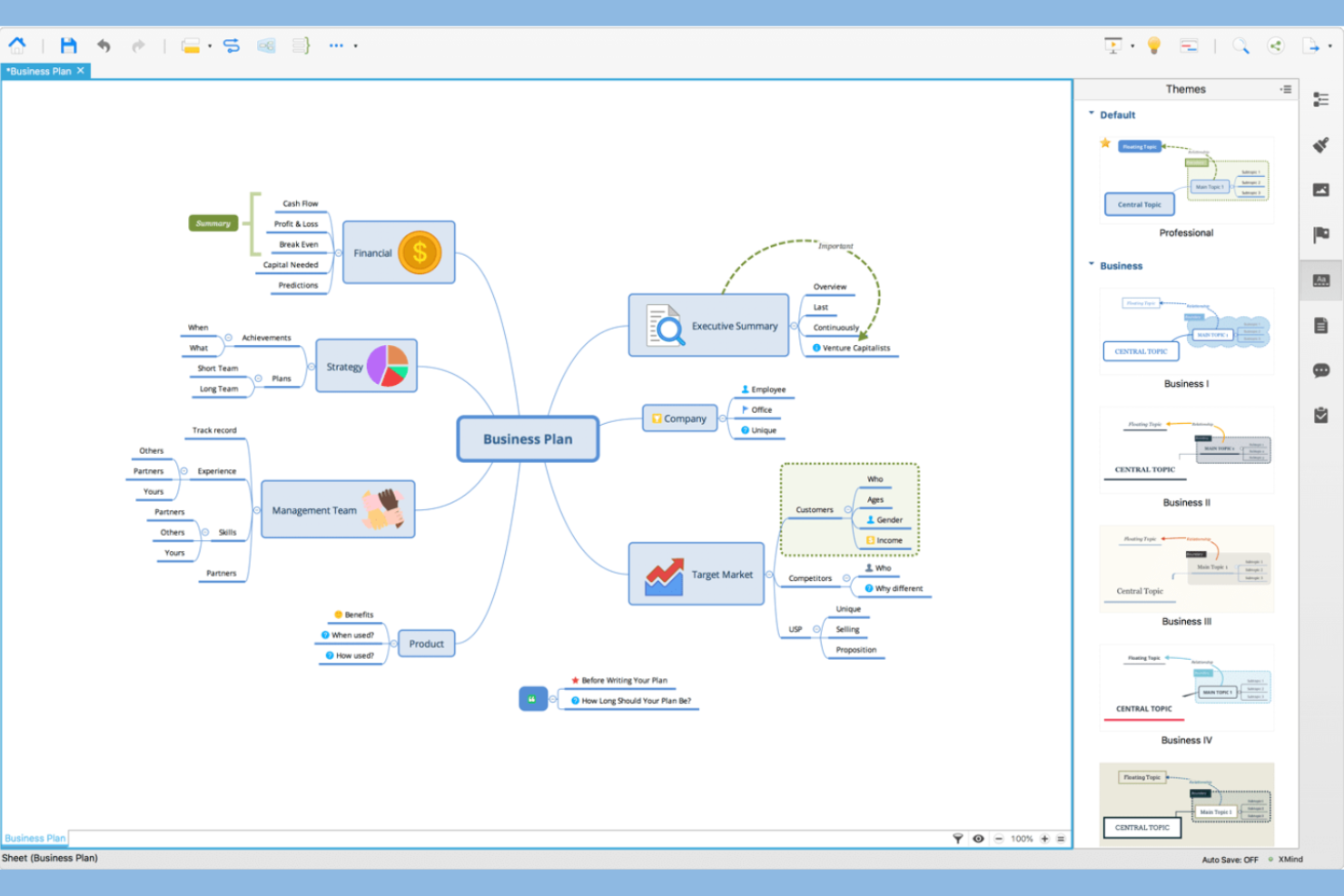Screen dimensions: 1344x896
Task: Open the Format brush panel in the sidebar
Action: (1321, 145)
